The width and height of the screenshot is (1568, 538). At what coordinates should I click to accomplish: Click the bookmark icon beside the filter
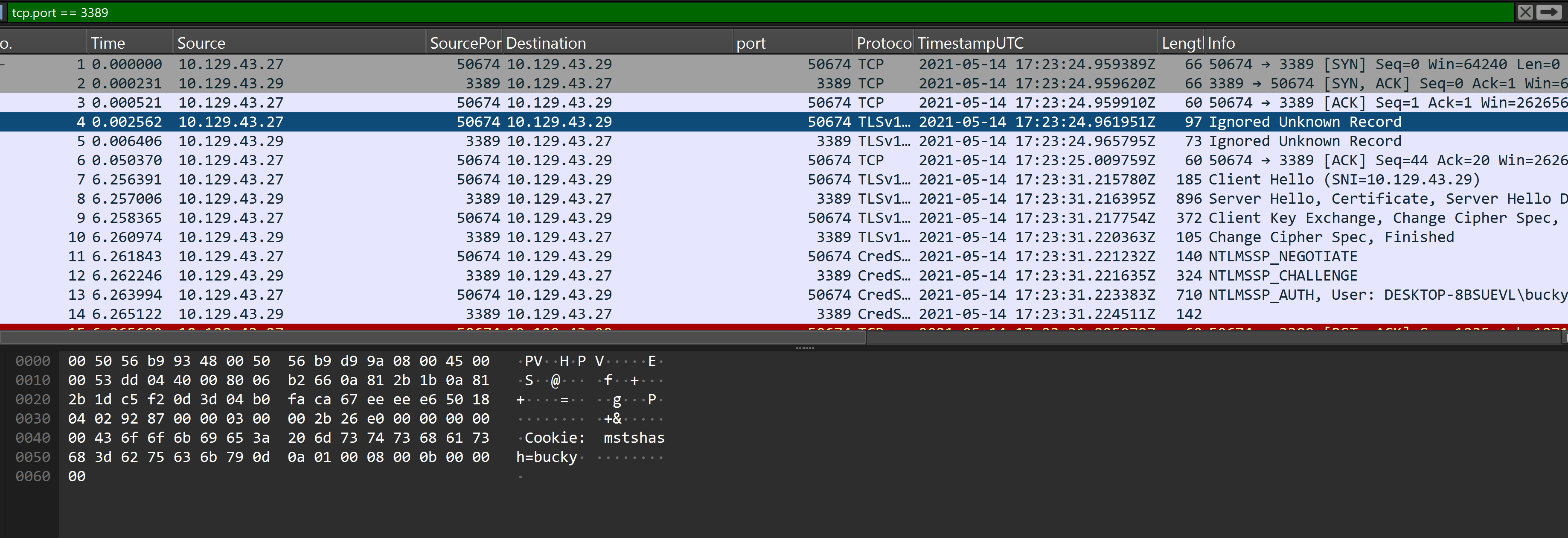pos(2,12)
